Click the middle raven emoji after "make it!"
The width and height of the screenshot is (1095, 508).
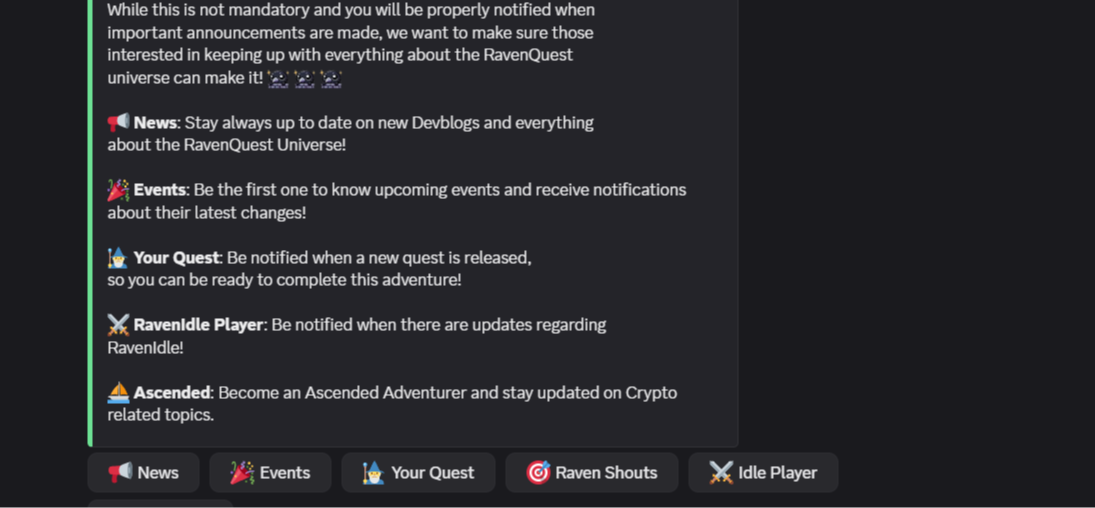pos(304,78)
